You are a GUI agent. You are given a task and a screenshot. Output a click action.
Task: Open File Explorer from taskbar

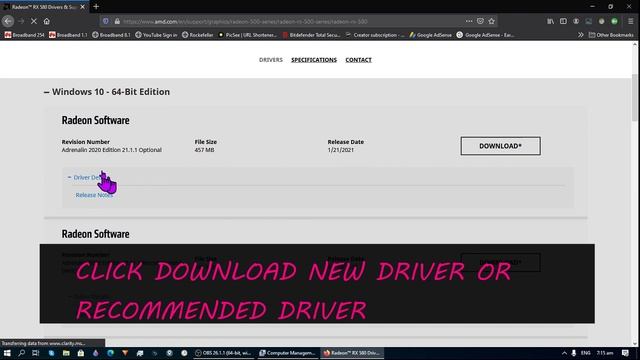[x=66, y=353]
